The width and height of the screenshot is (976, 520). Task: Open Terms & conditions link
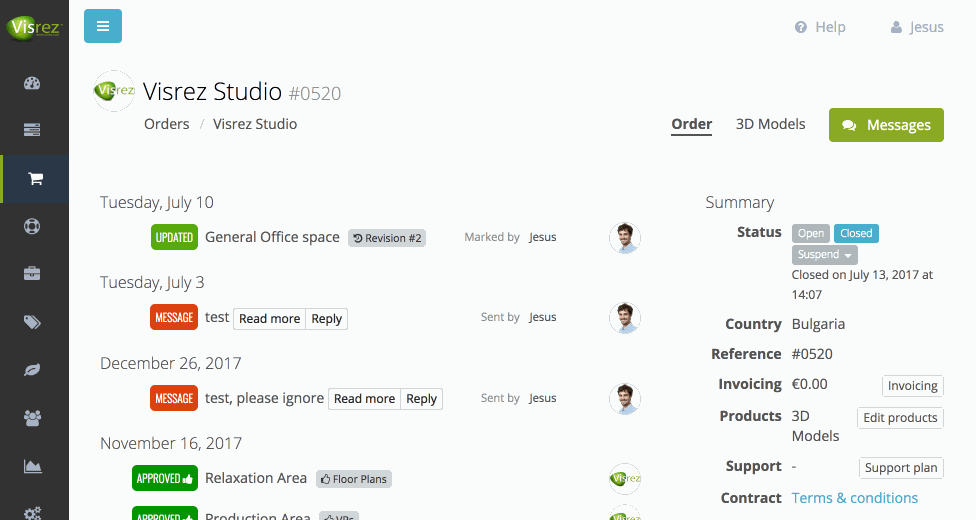tap(855, 498)
